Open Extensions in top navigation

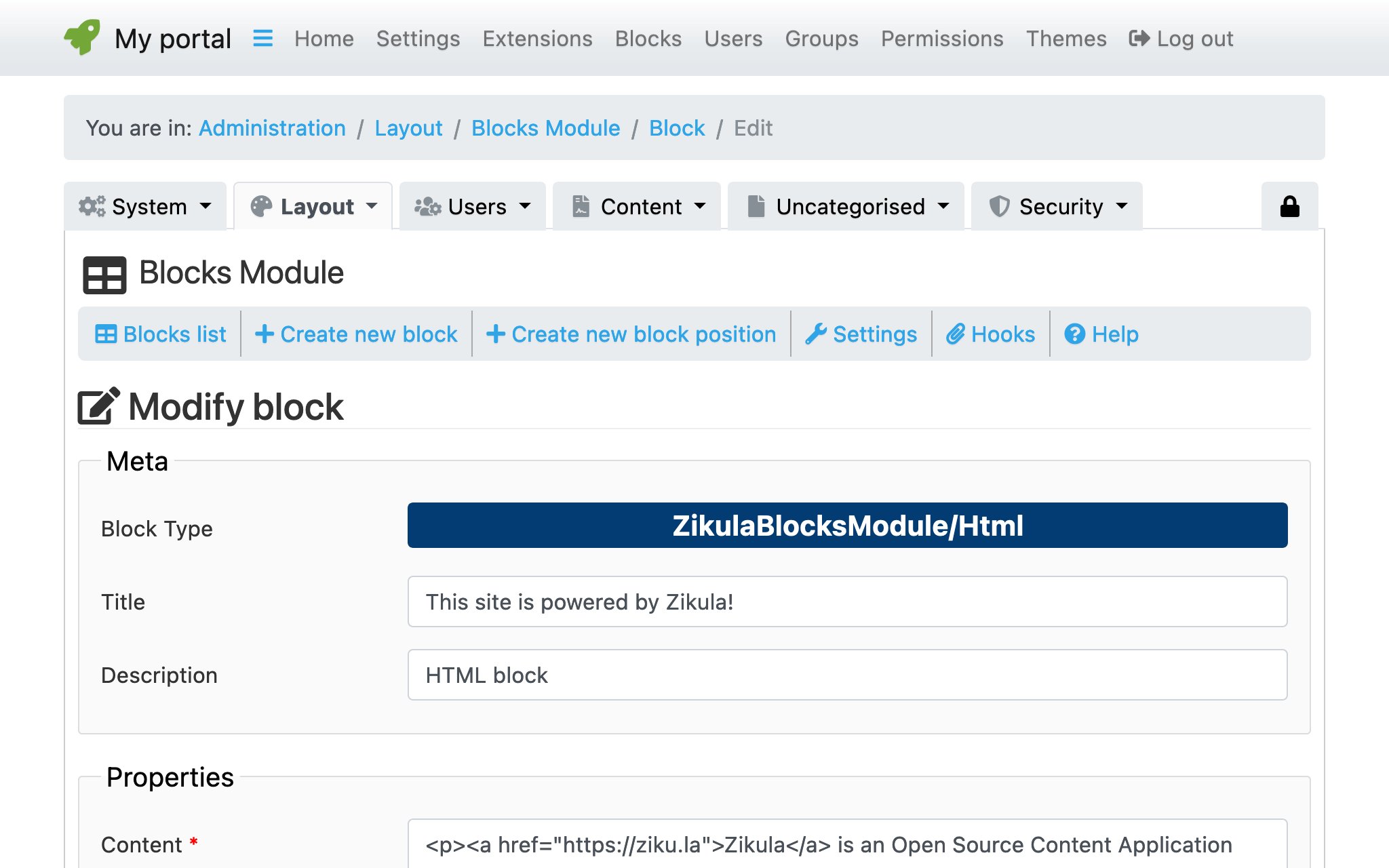(537, 39)
